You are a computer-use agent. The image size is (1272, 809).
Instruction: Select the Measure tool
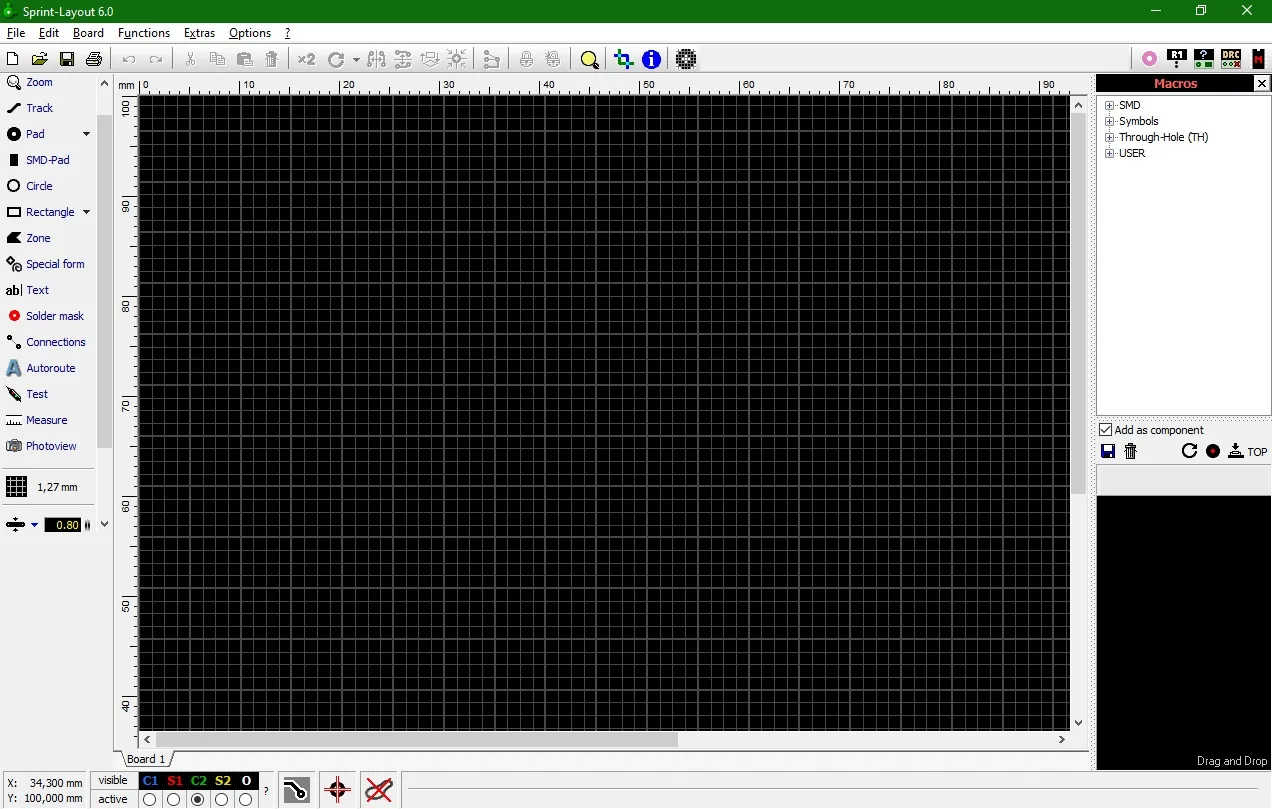point(37,420)
